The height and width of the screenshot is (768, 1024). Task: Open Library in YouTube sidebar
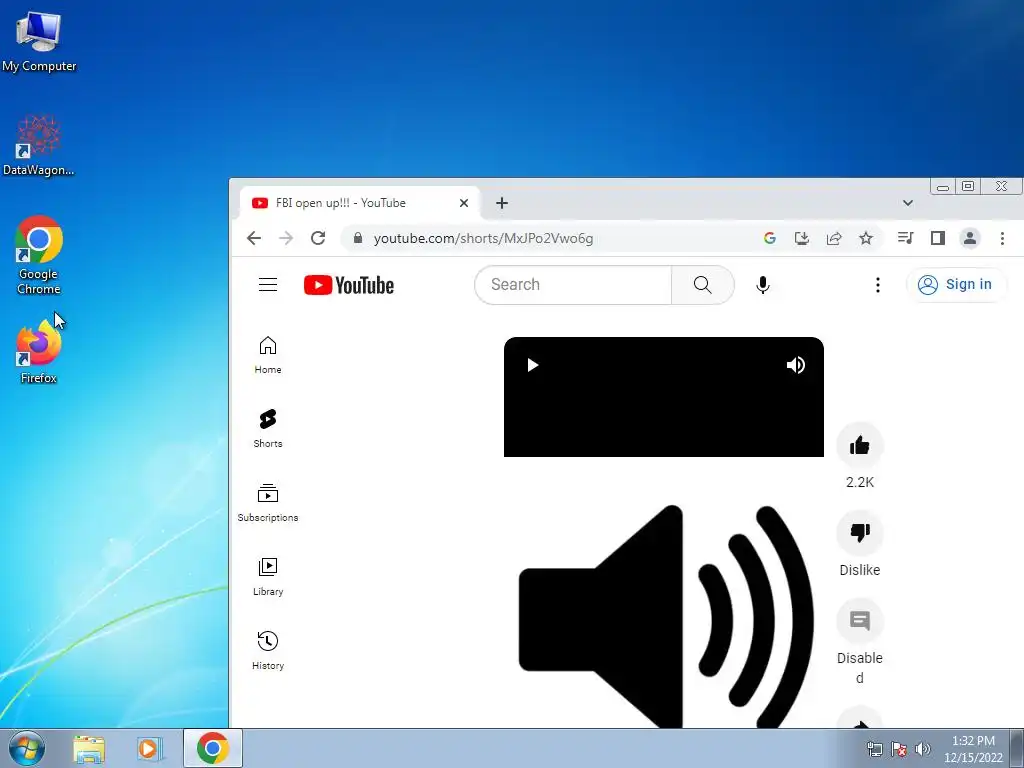point(268,577)
